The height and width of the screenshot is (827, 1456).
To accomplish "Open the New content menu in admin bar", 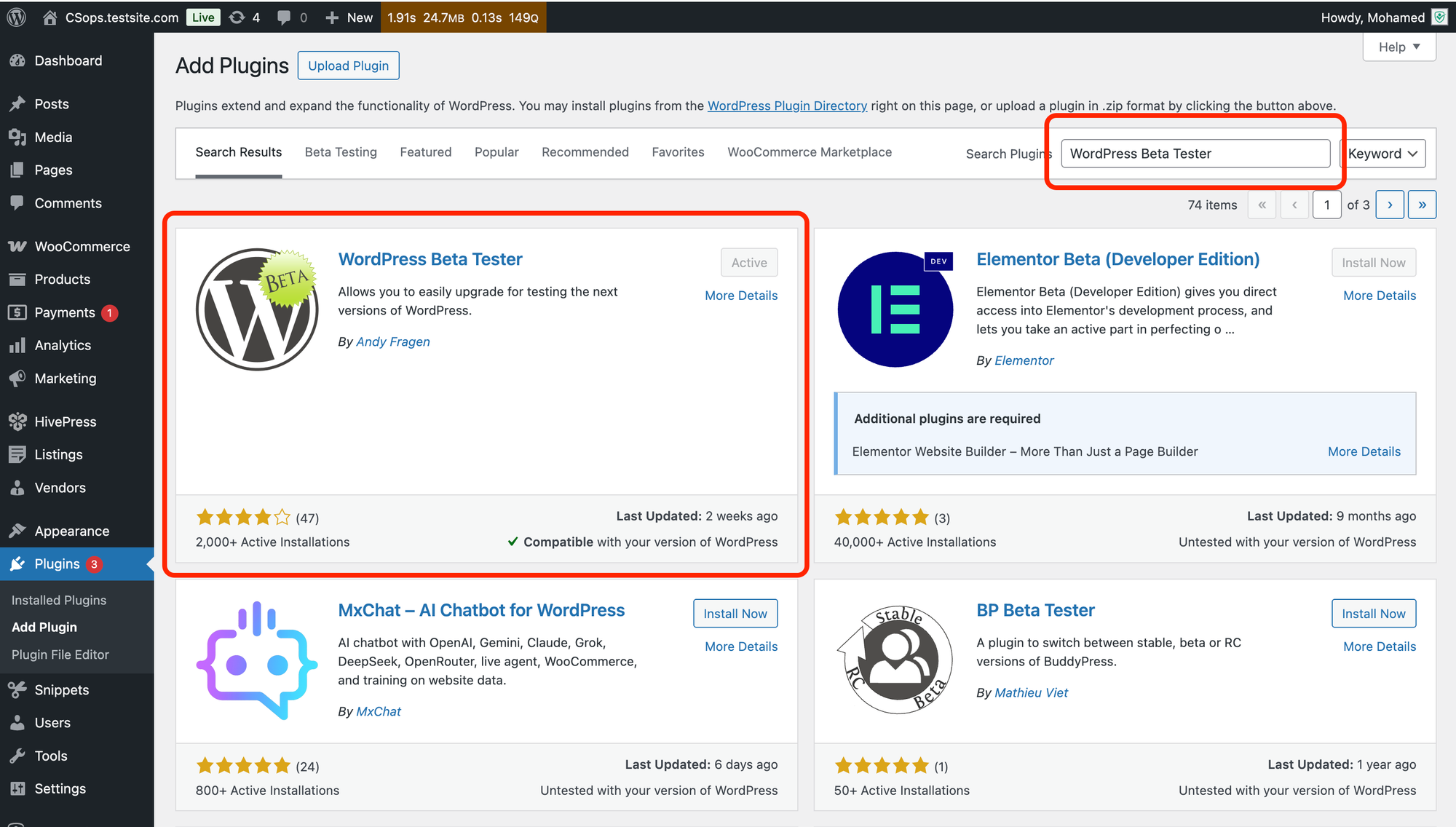I will (x=349, y=17).
